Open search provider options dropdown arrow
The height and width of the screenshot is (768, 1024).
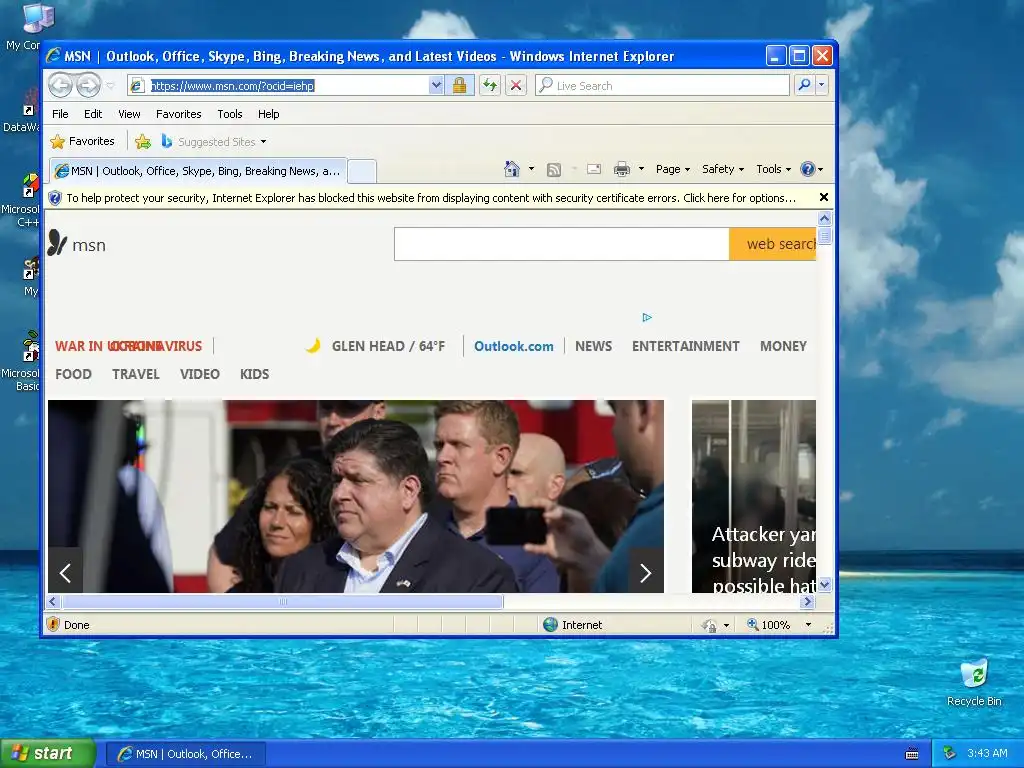822,85
